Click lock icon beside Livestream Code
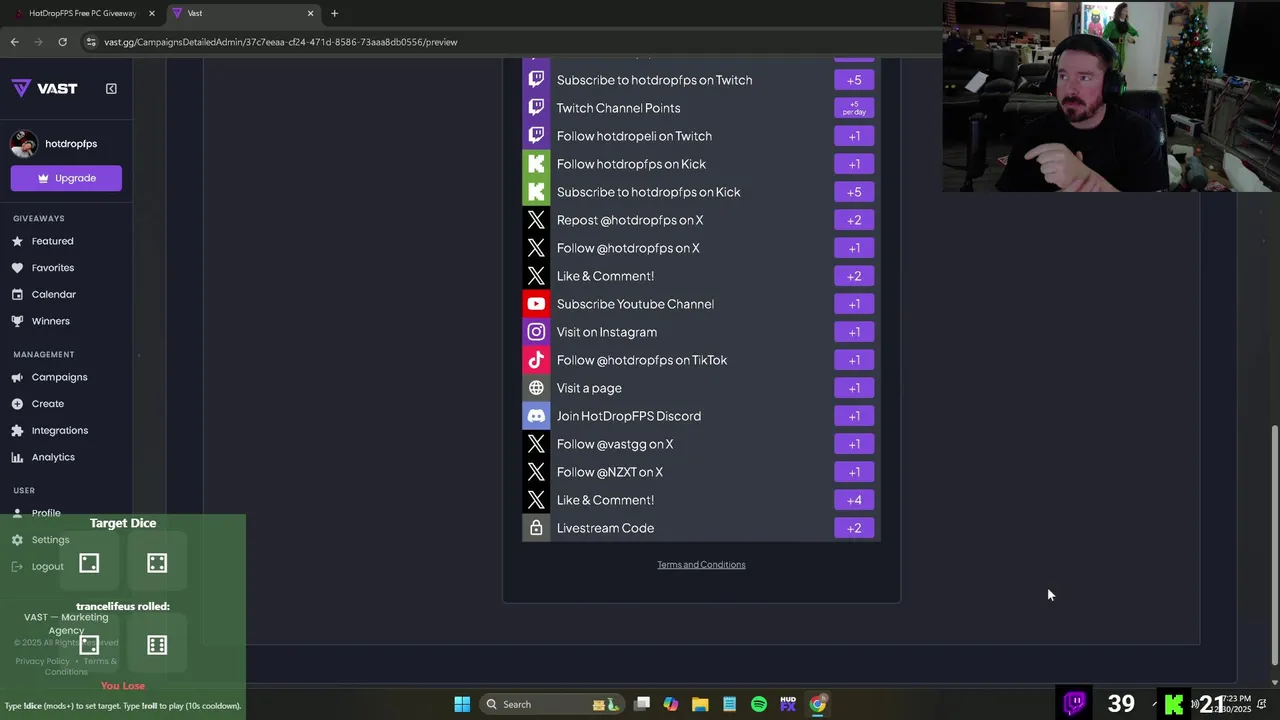Screen dimensions: 1280x720 pos(536,528)
